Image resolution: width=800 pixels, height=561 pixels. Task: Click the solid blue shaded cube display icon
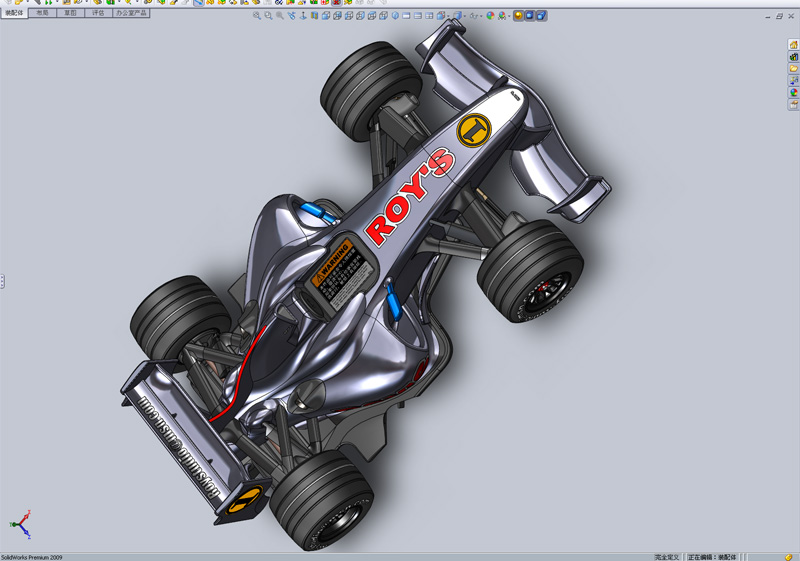[326, 16]
